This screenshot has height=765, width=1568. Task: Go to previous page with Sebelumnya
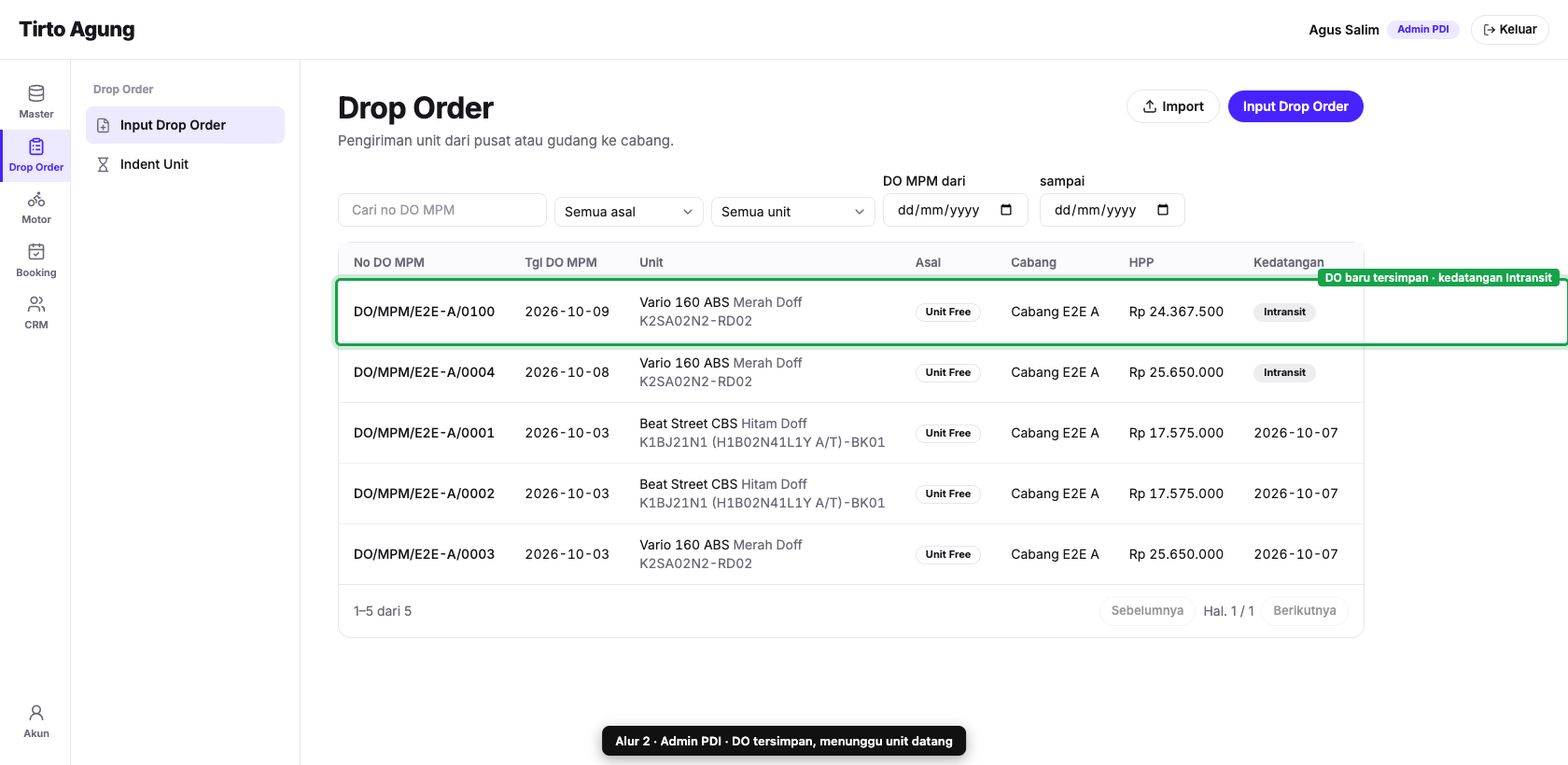pyautogui.click(x=1147, y=611)
